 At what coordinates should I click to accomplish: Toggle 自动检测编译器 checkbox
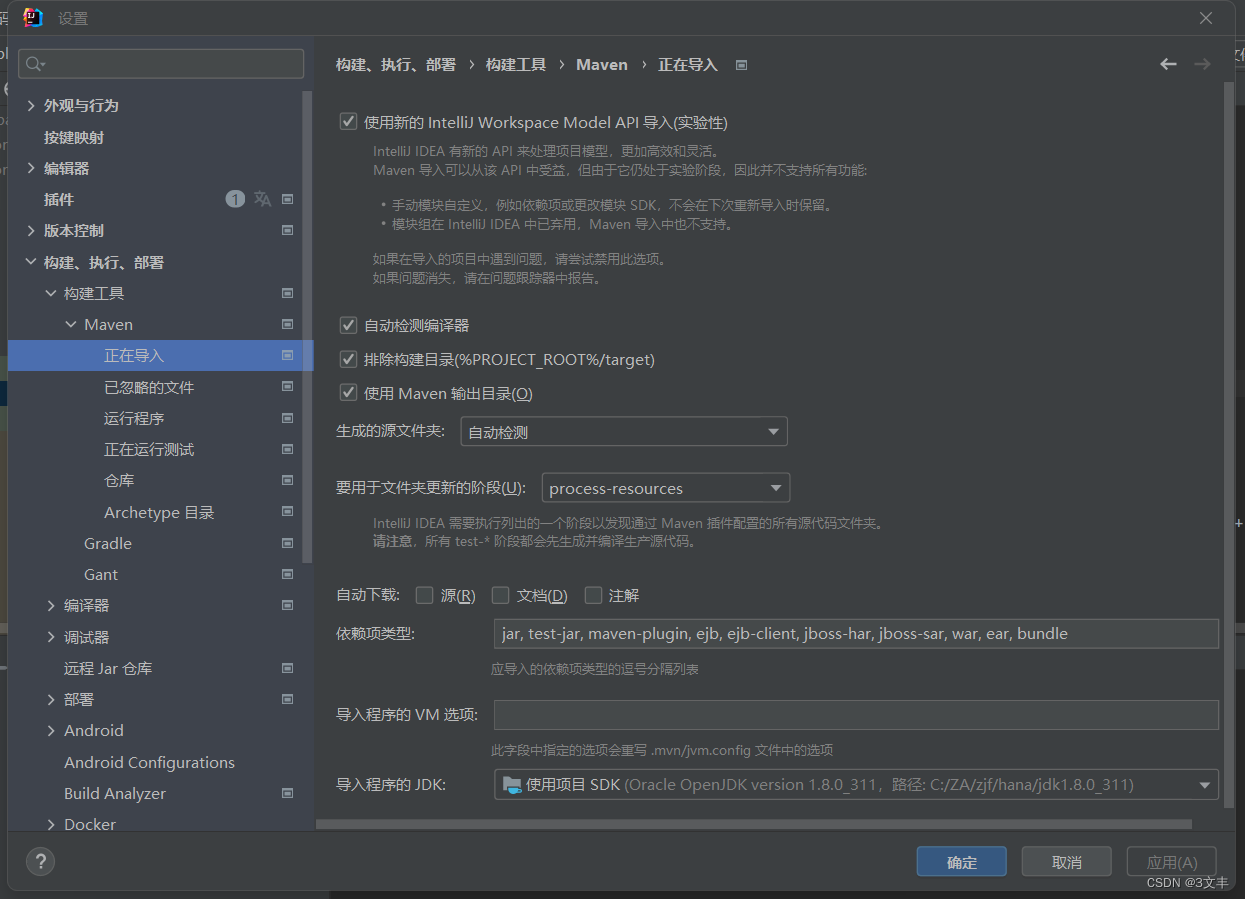tap(348, 325)
